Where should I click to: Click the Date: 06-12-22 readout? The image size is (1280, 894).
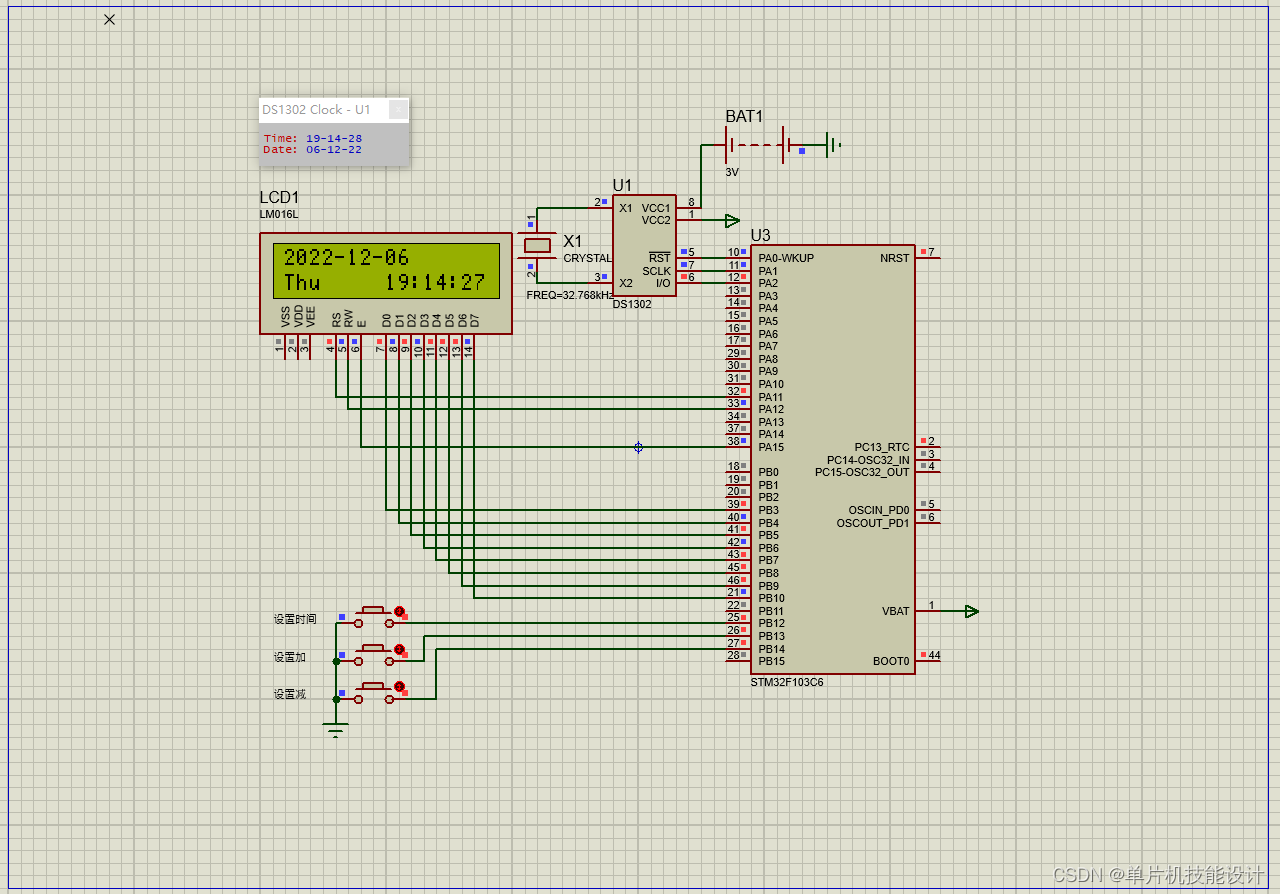pos(313,149)
